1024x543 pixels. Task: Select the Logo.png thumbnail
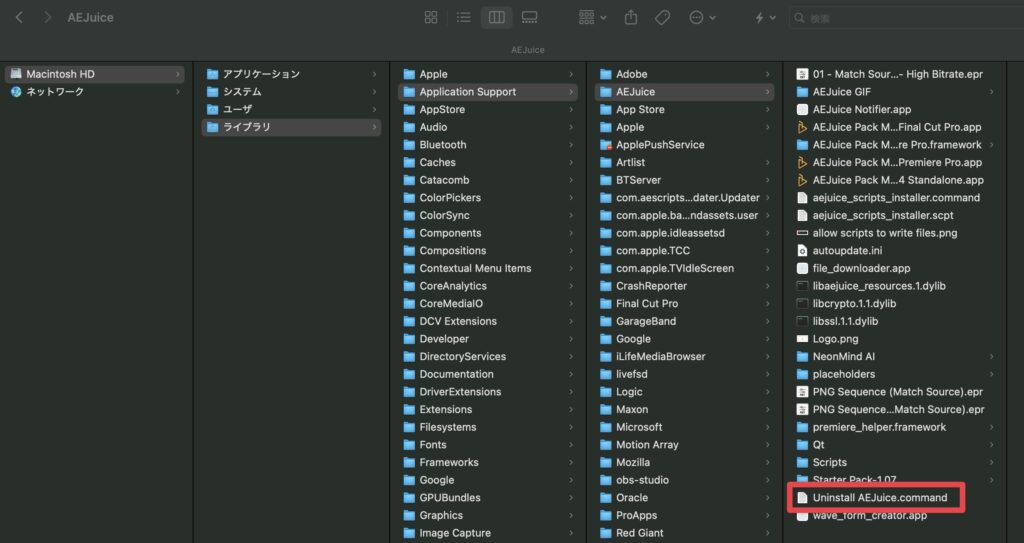point(803,338)
